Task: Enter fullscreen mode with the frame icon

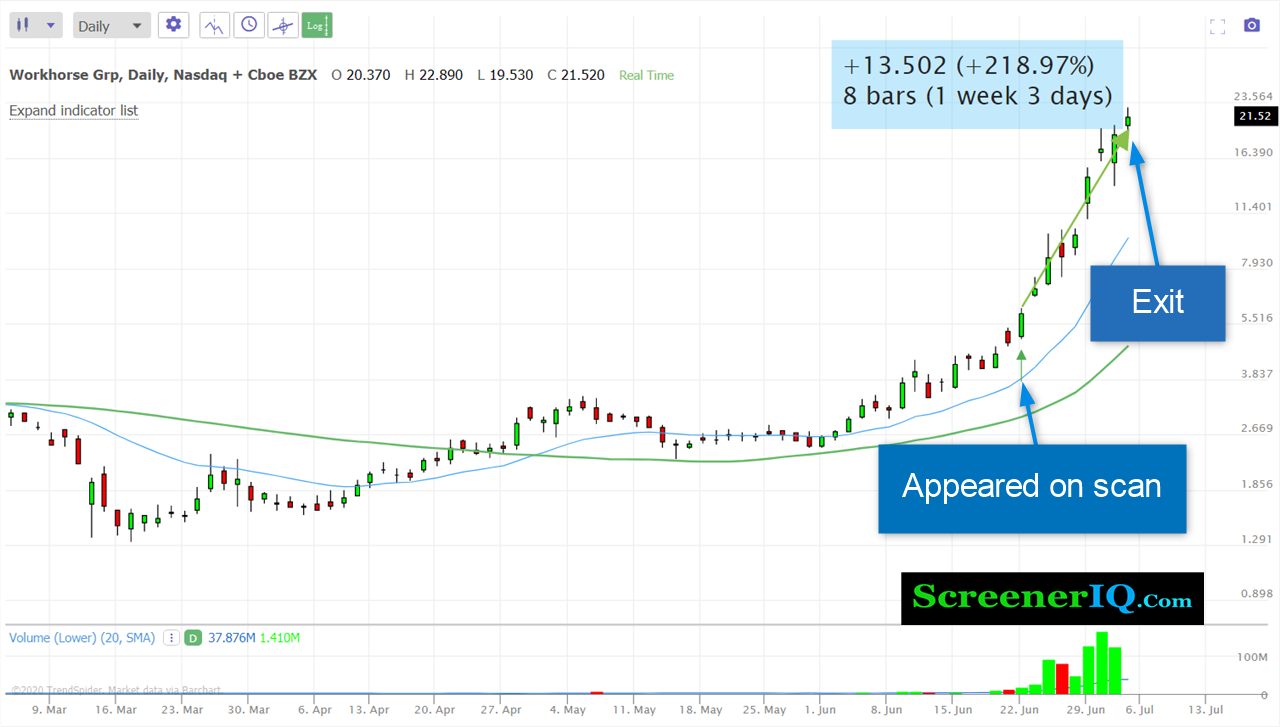Action: pyautogui.click(x=1217, y=26)
